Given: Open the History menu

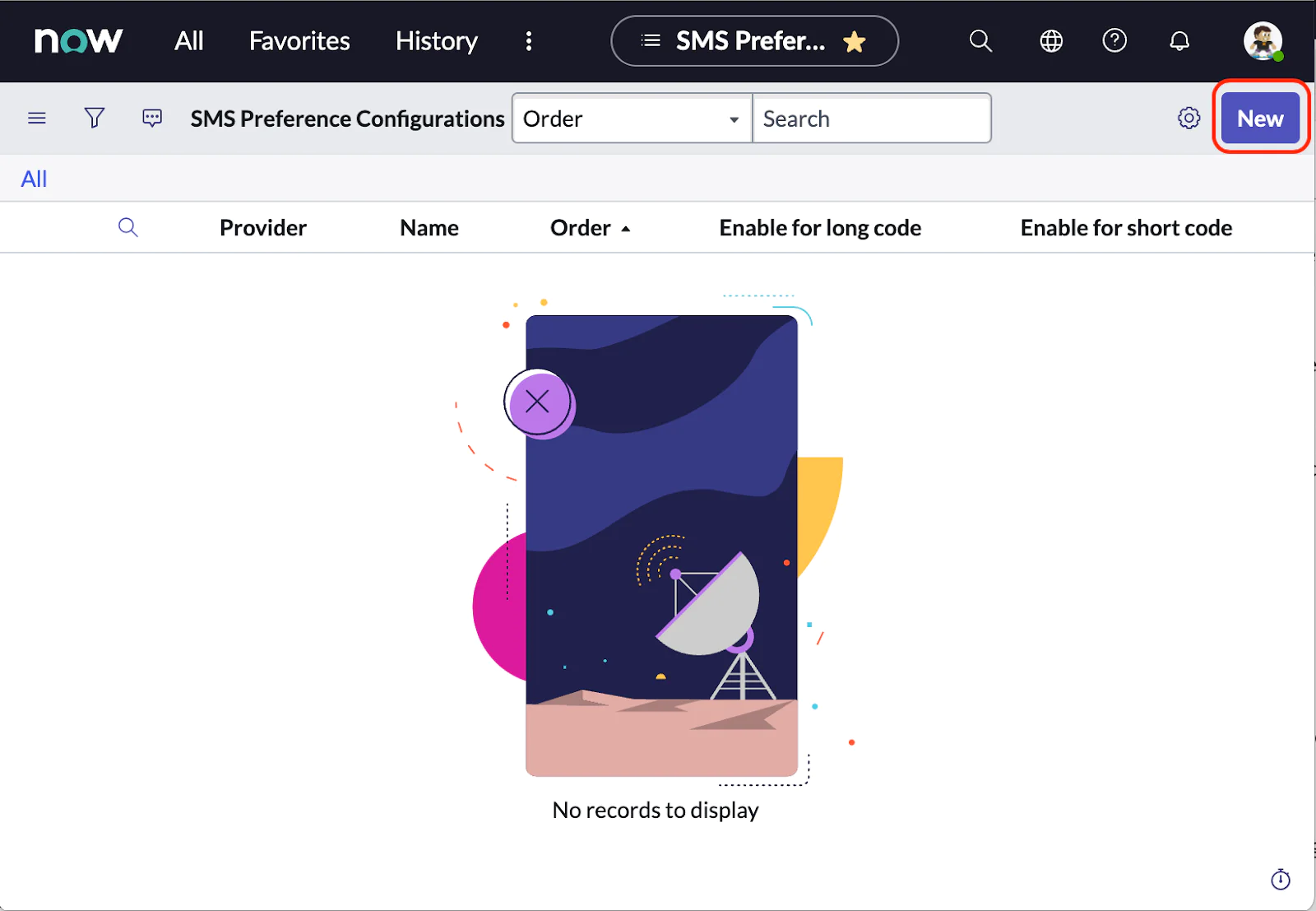Looking at the screenshot, I should click(436, 41).
